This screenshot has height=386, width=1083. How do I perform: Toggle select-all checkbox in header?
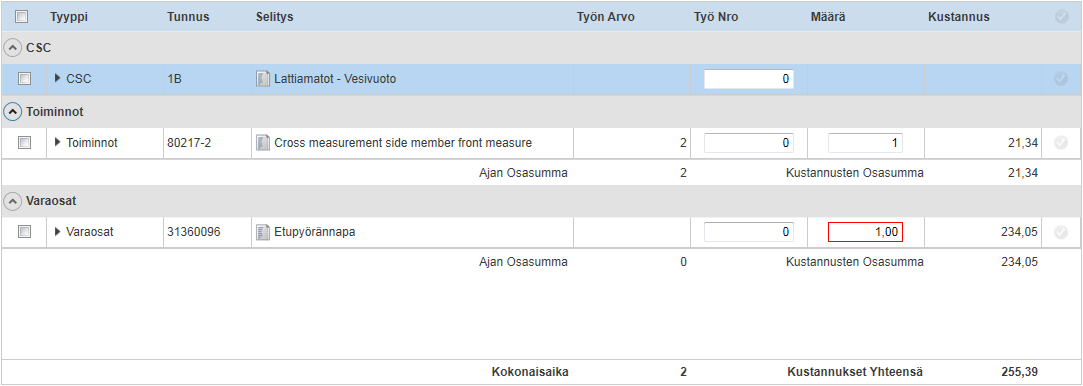(21, 17)
